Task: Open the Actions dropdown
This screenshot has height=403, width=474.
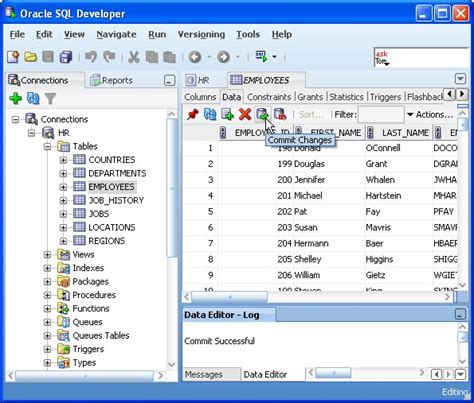Action: [430, 115]
